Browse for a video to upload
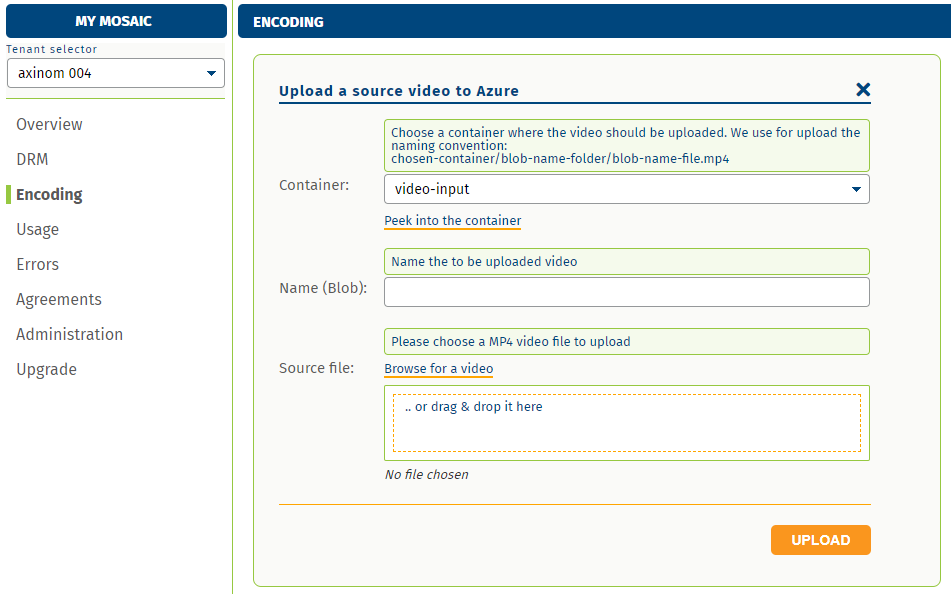 pyautogui.click(x=438, y=368)
